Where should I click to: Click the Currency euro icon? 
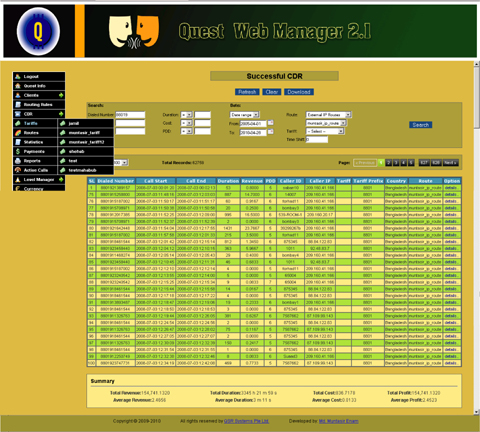[18, 189]
